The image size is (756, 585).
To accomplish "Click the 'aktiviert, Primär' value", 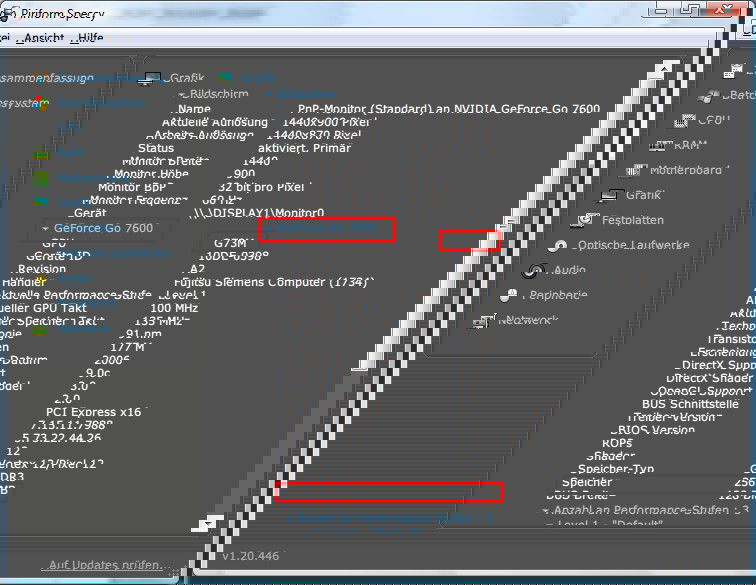I will click(304, 148).
